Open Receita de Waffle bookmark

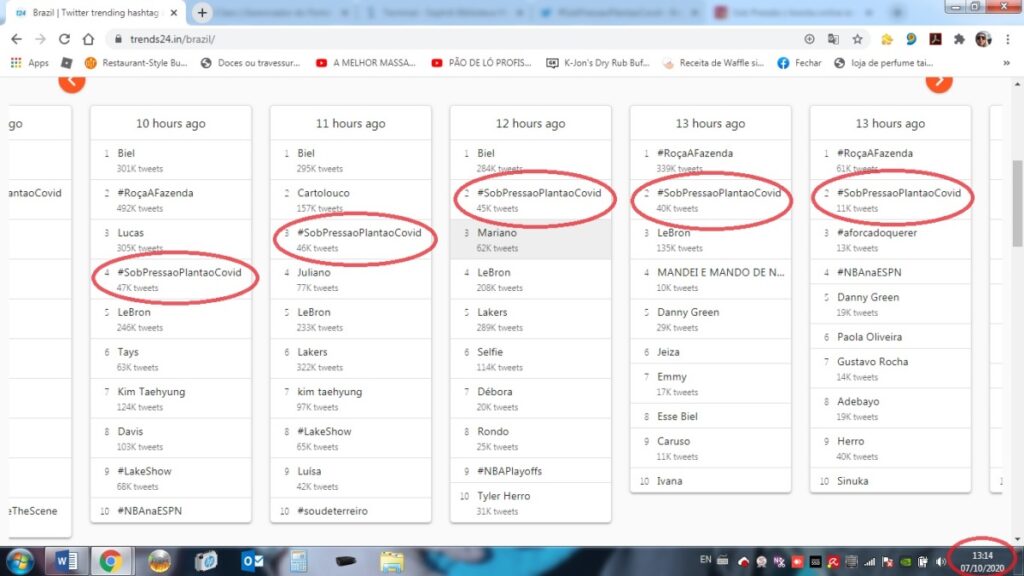pos(713,63)
